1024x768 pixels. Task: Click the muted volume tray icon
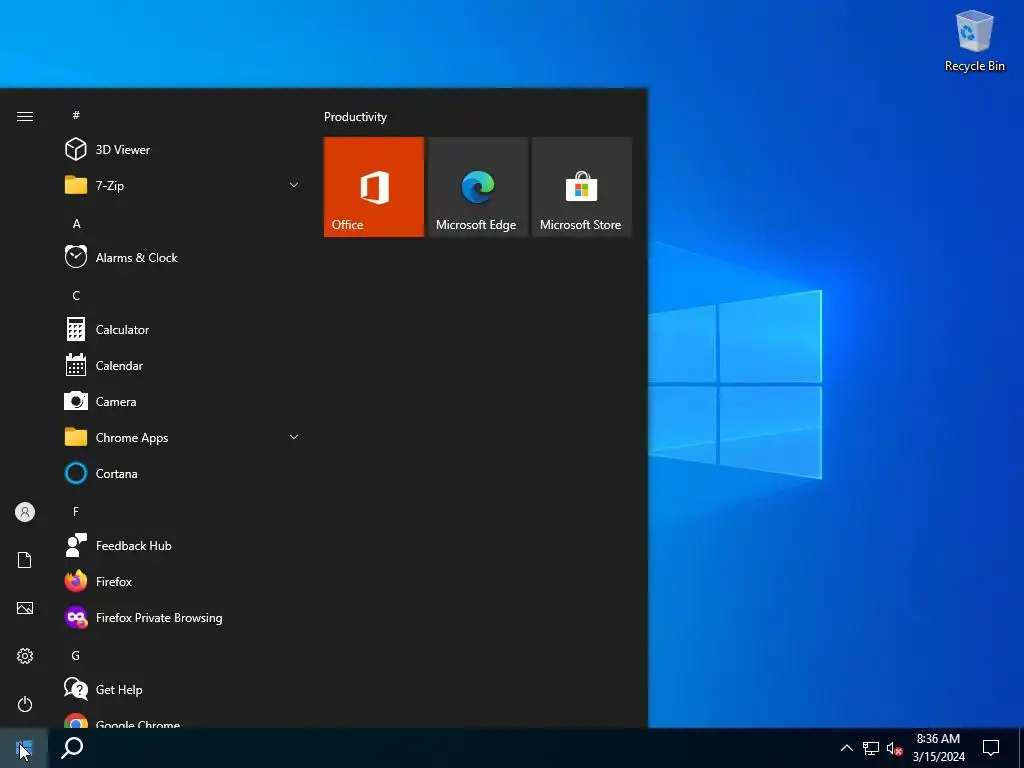[x=894, y=748]
